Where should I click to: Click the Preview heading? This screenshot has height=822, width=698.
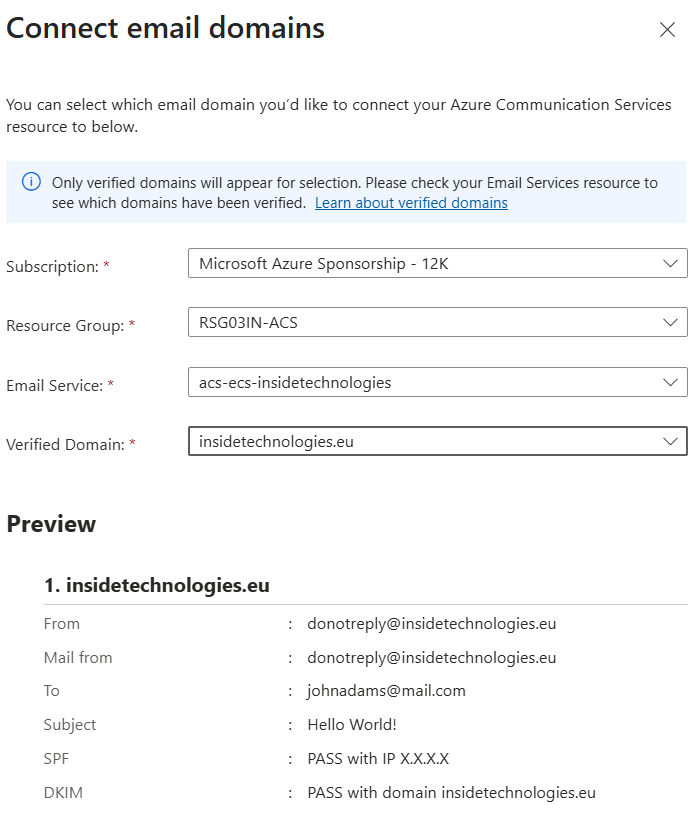point(51,524)
